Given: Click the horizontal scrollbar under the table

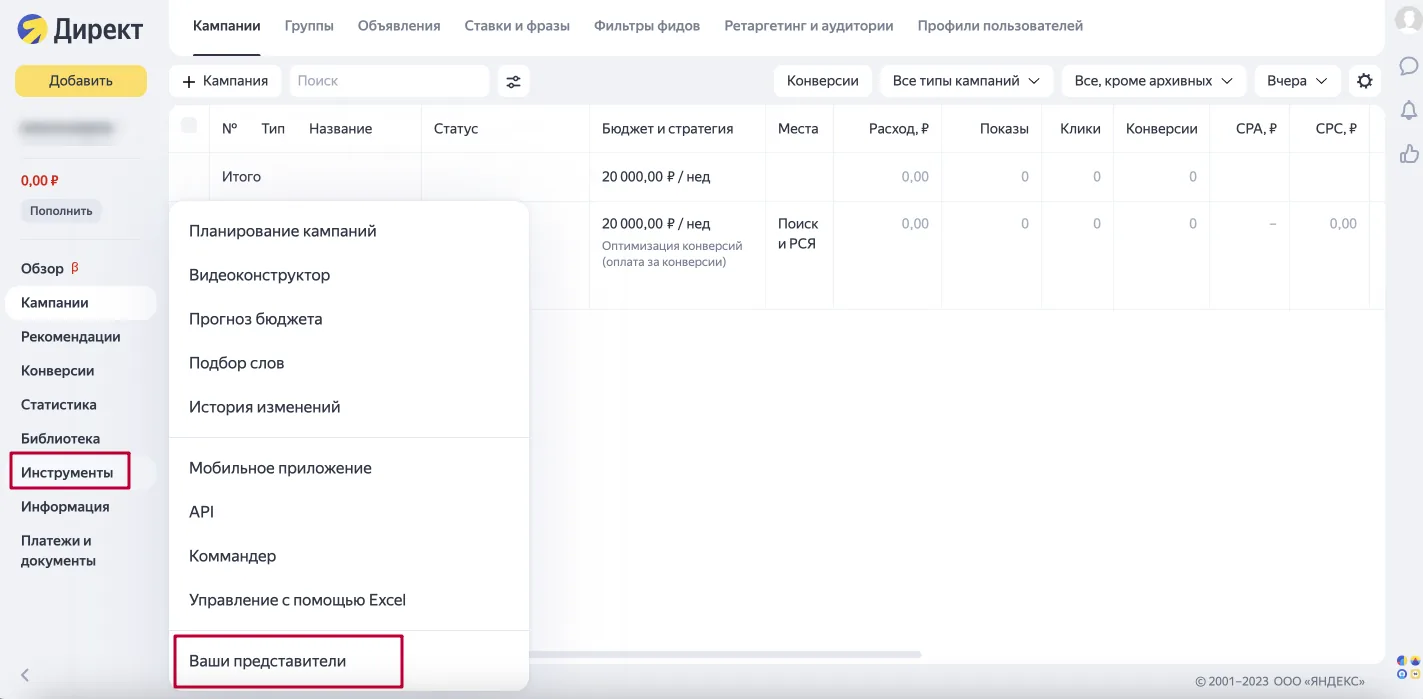Looking at the screenshot, I should click(725, 655).
